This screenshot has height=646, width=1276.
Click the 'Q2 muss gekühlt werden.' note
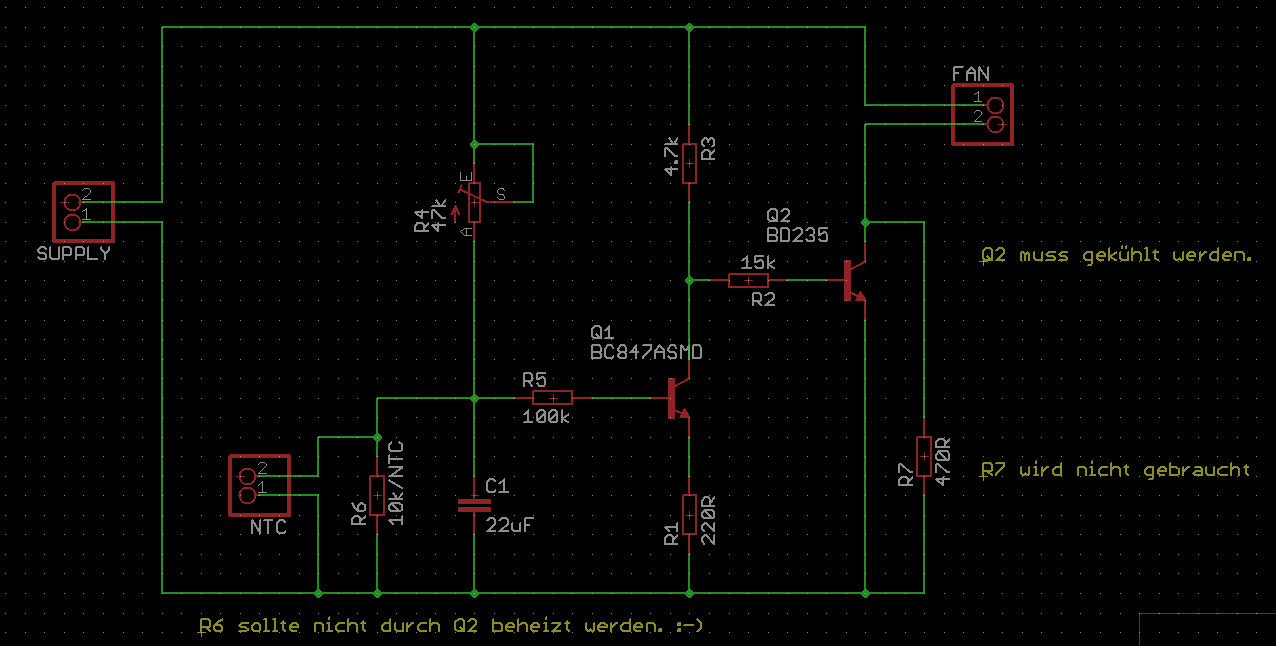click(1116, 256)
